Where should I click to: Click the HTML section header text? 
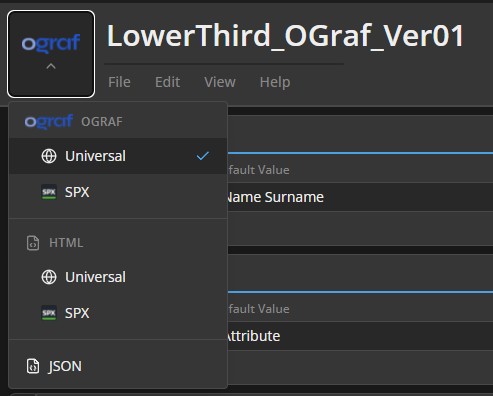(66, 243)
